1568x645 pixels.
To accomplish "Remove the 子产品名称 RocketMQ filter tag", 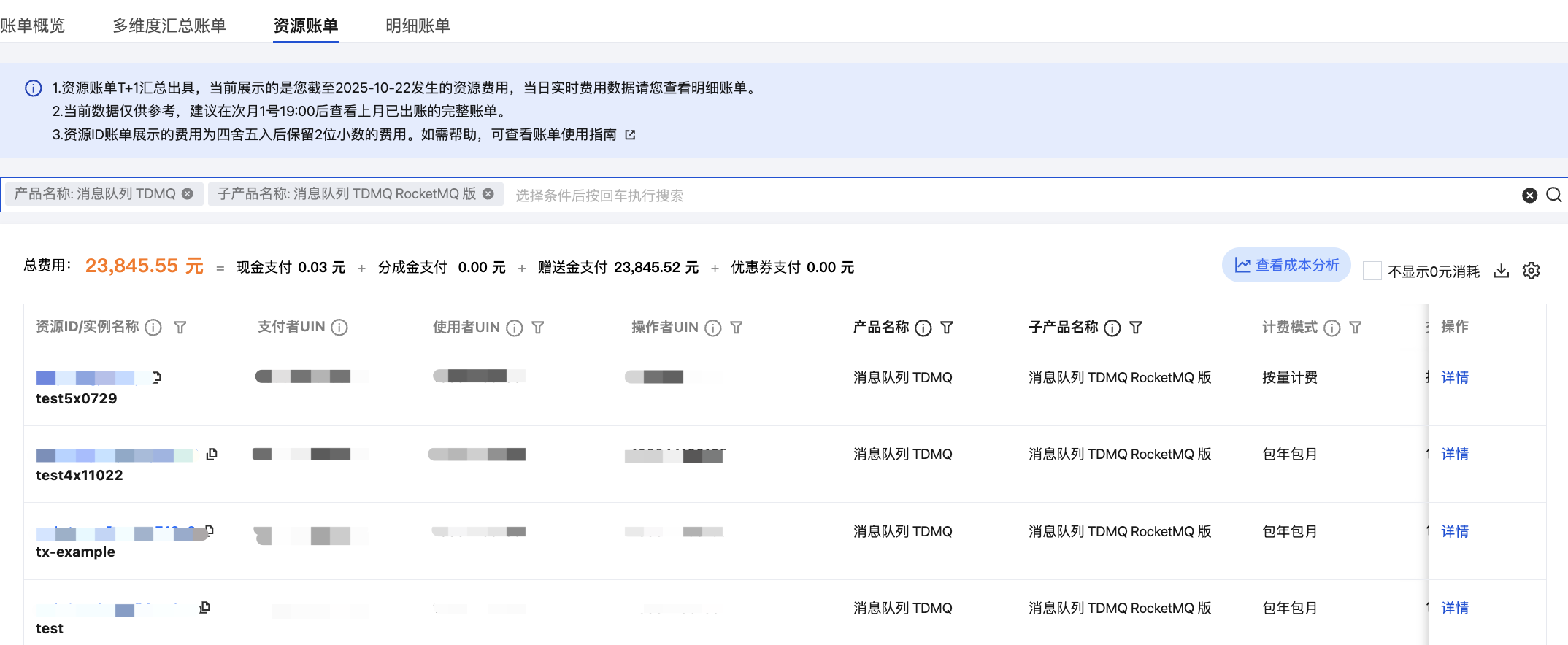I will [488, 194].
